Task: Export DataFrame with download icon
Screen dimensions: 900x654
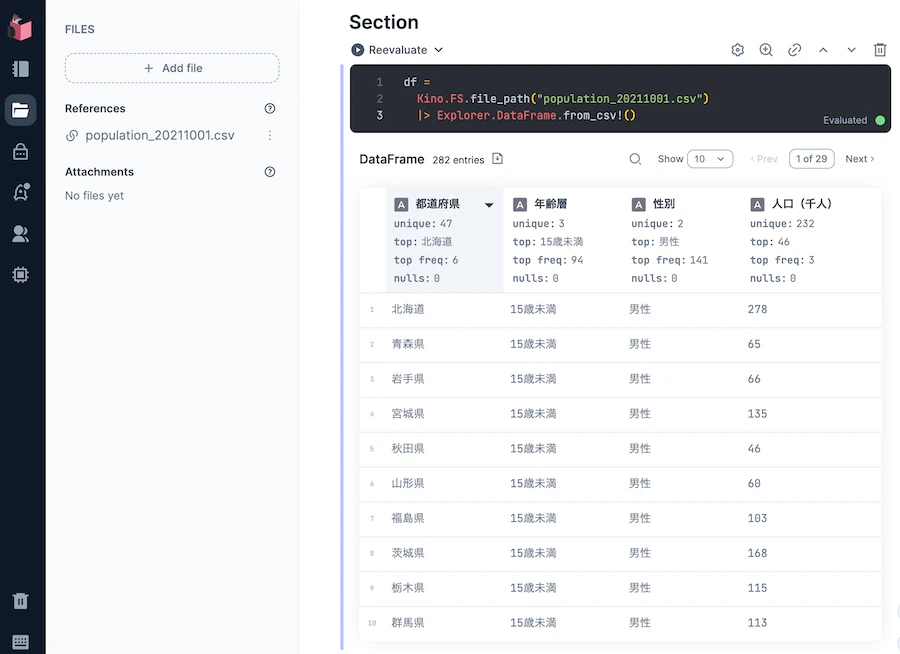Action: pos(498,158)
